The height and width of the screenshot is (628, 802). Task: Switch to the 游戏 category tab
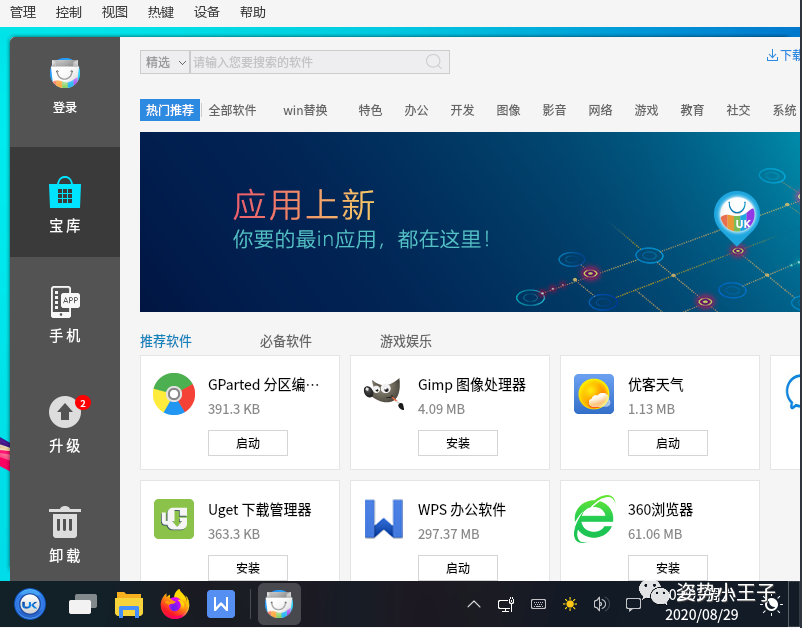(x=647, y=110)
